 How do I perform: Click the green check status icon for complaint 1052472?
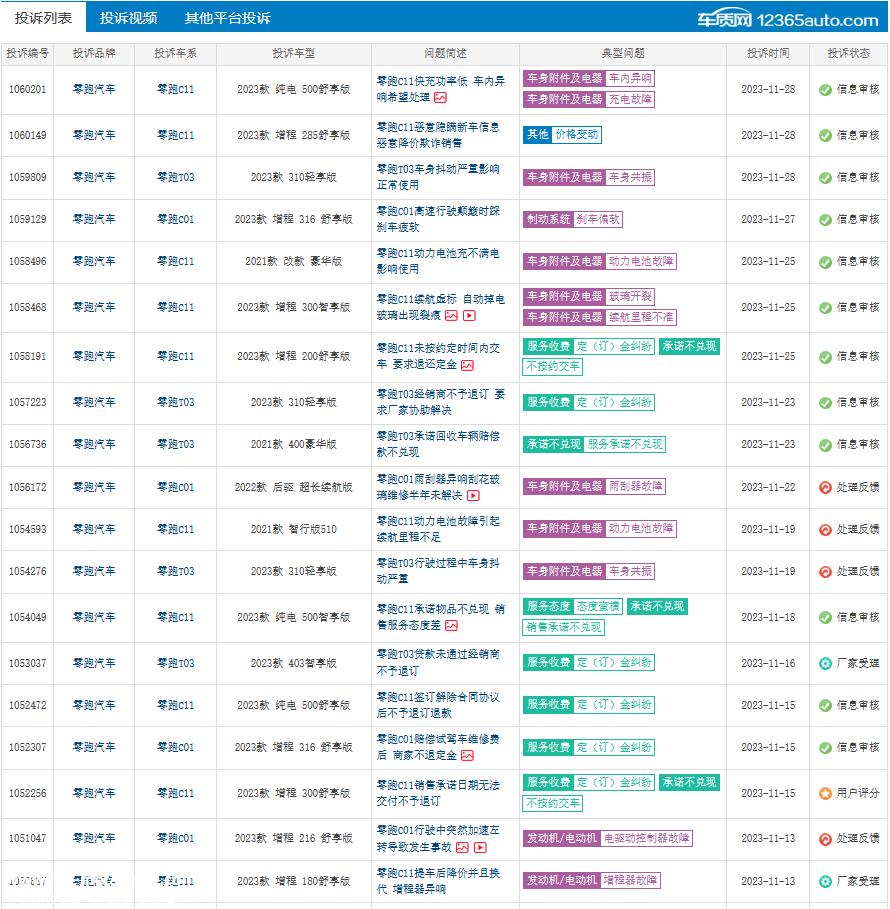(x=825, y=706)
